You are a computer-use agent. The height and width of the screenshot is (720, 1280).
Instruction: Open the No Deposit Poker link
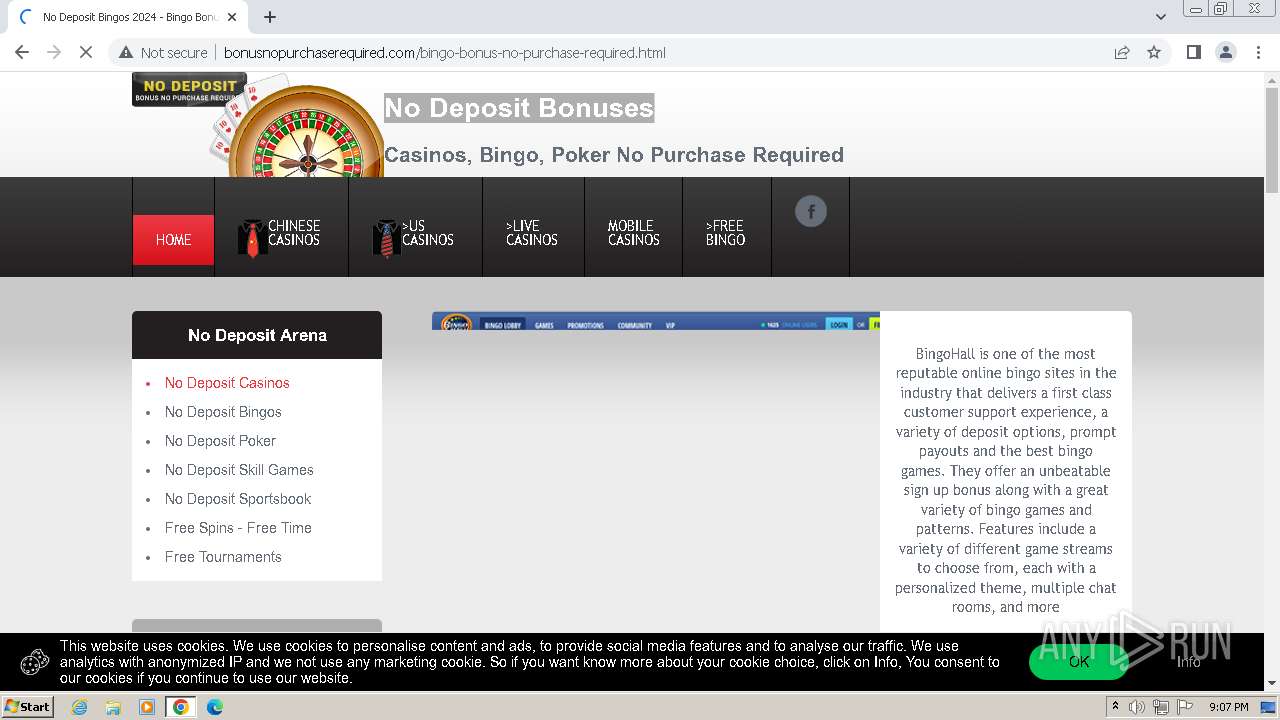coord(220,441)
